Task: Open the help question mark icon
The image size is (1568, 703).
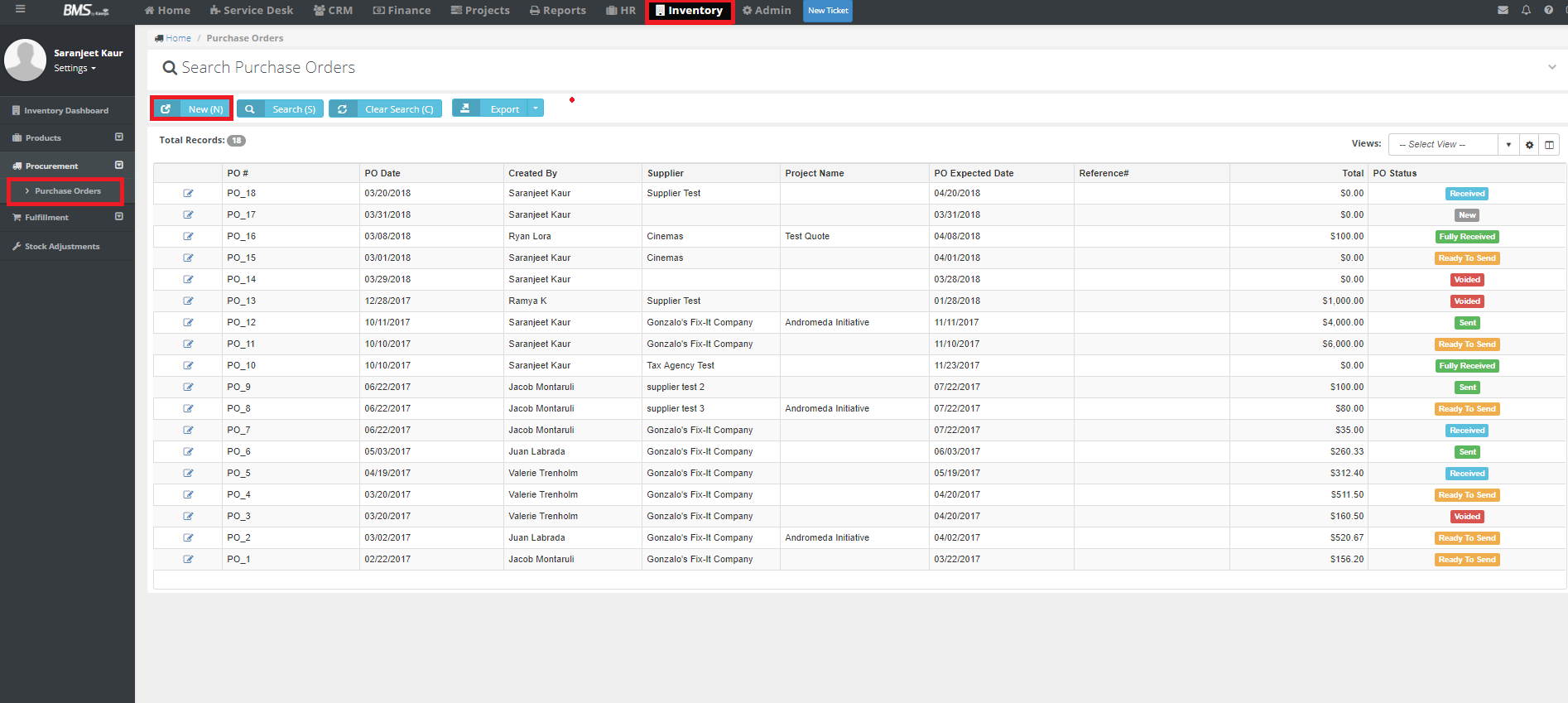Action: pyautogui.click(x=1548, y=10)
